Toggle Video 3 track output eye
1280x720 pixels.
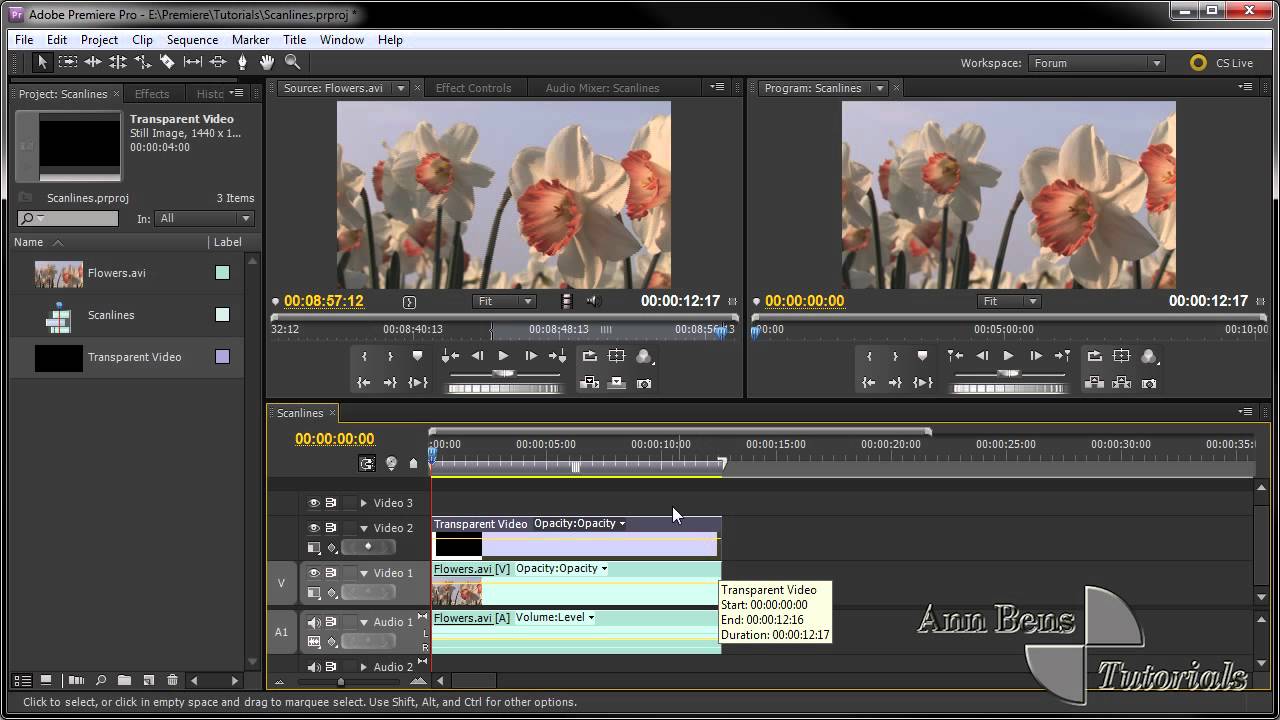(x=313, y=503)
